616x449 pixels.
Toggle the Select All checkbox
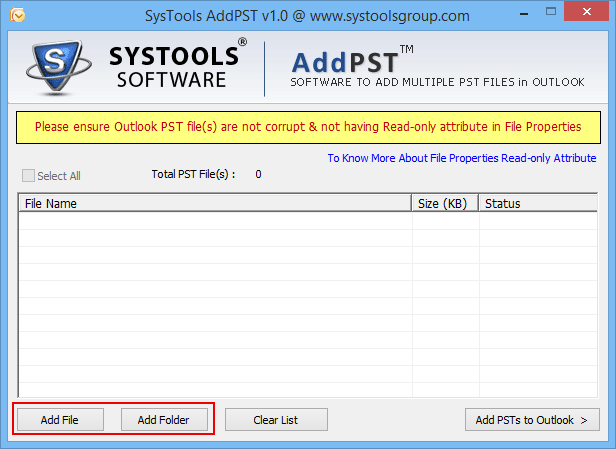pos(28,176)
